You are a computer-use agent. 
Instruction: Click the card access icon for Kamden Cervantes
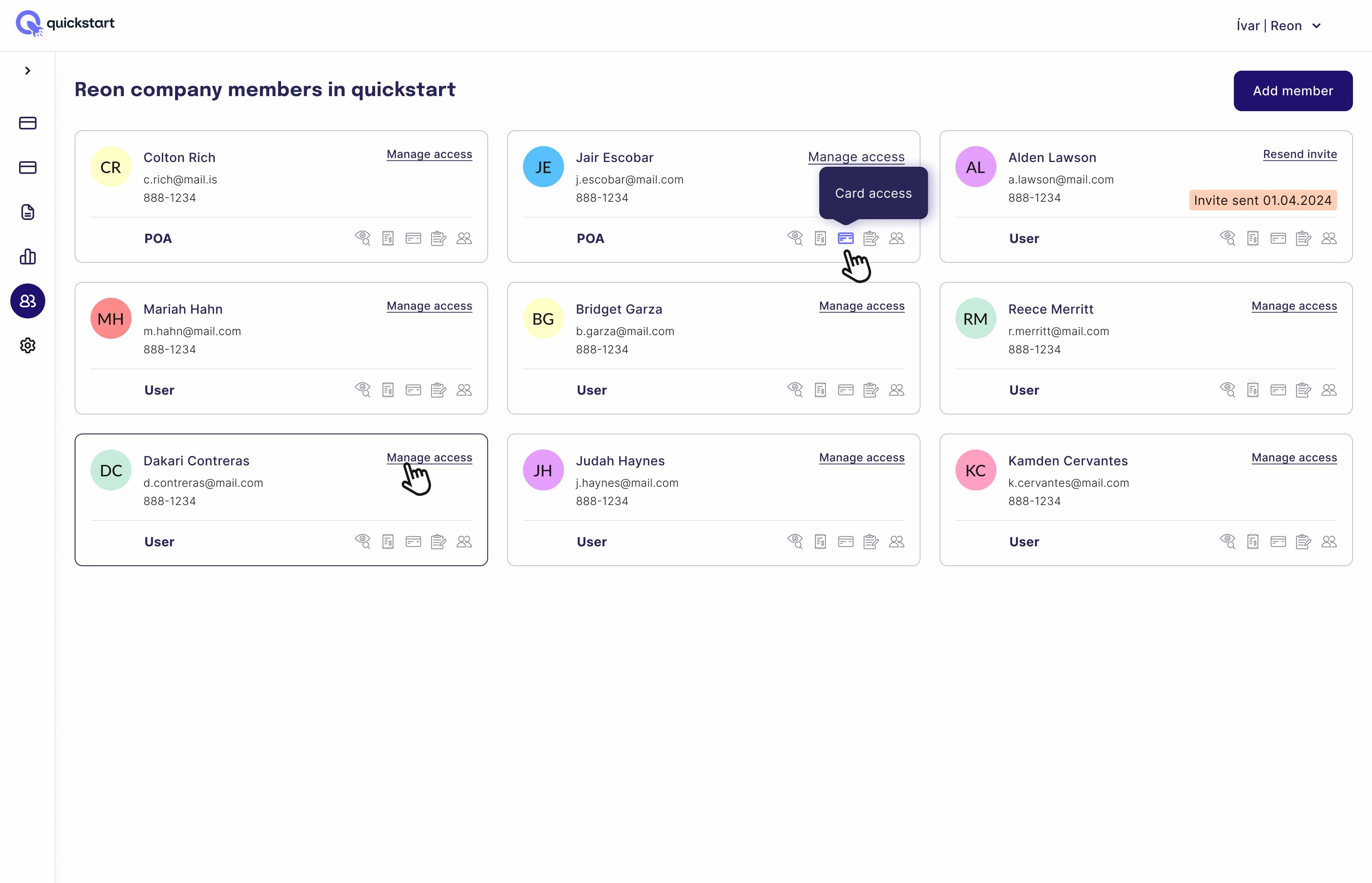tap(1279, 541)
